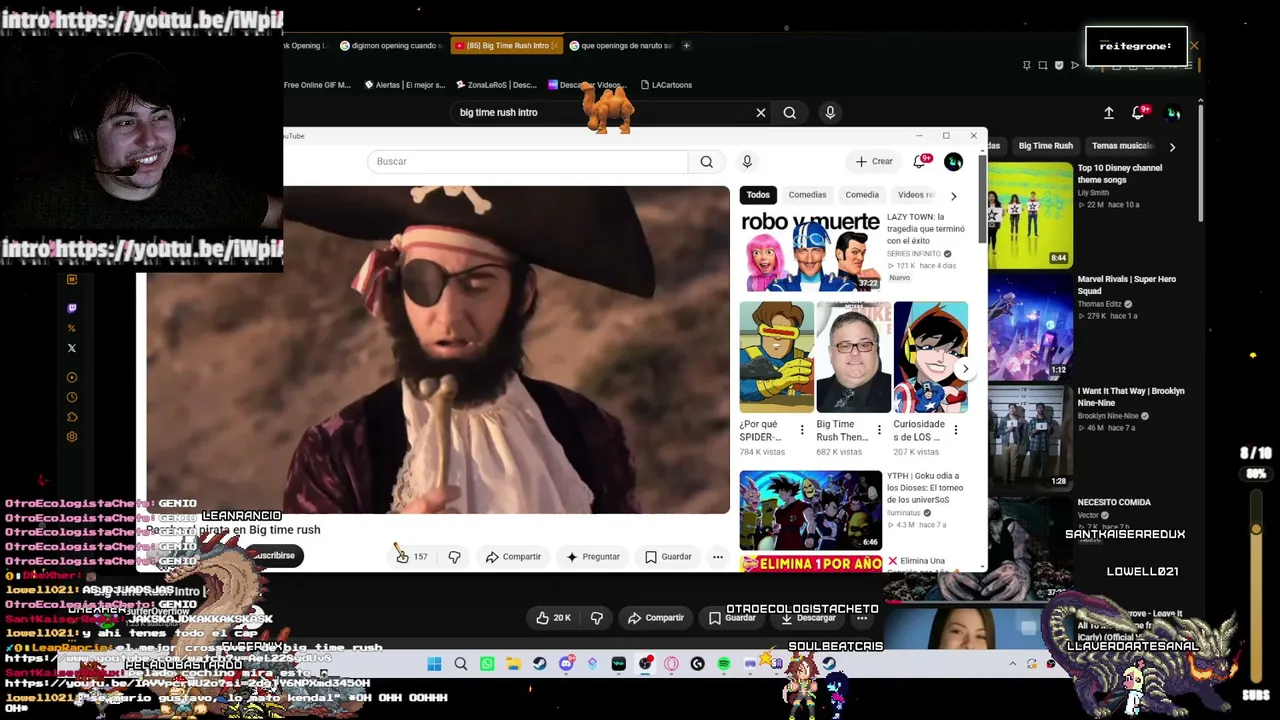Click Compartir in the back YouTube window
1280x720 pixels.
pyautogui.click(x=655, y=618)
